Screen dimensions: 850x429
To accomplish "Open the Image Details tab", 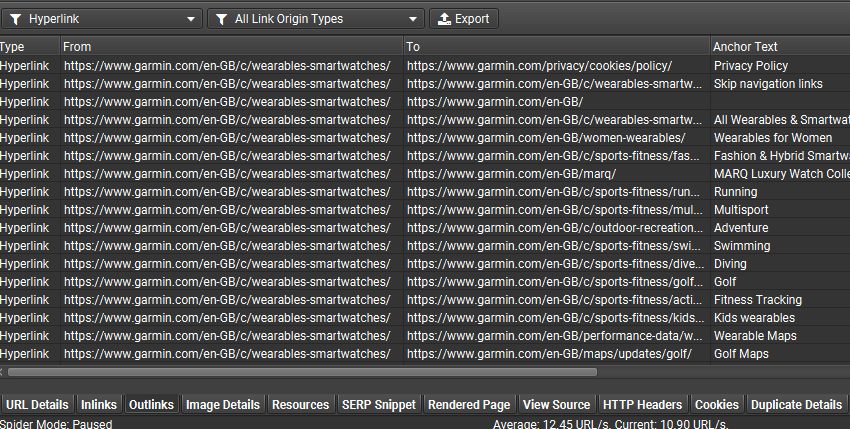I will tap(223, 405).
